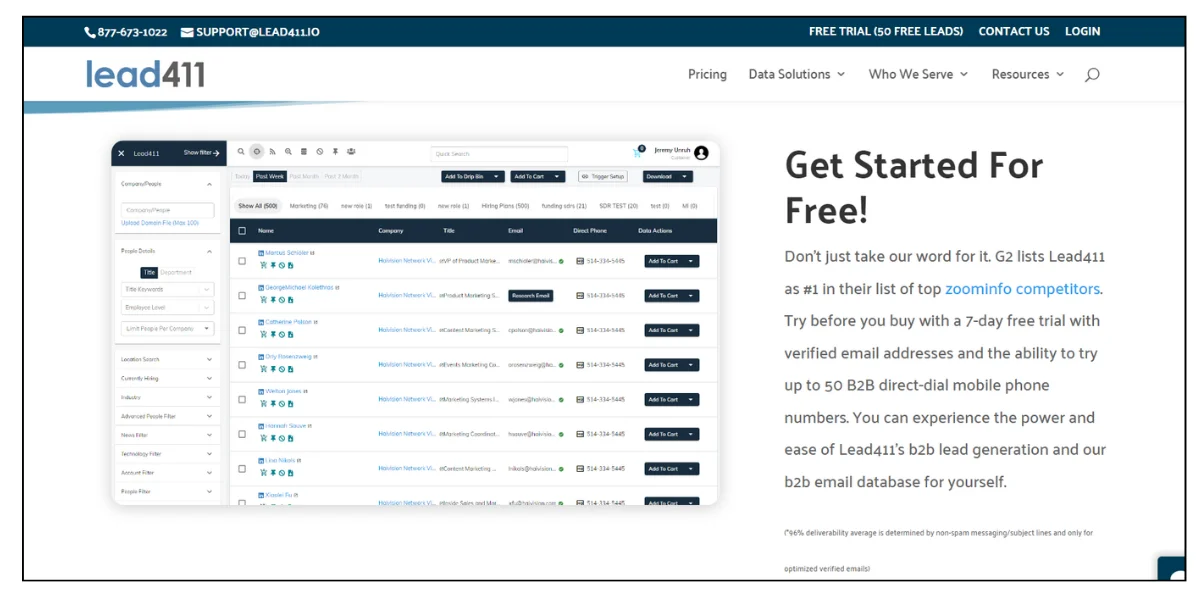This screenshot has height=600, width=1200.
Task: Click the Lead411 logo
Action: (x=146, y=73)
